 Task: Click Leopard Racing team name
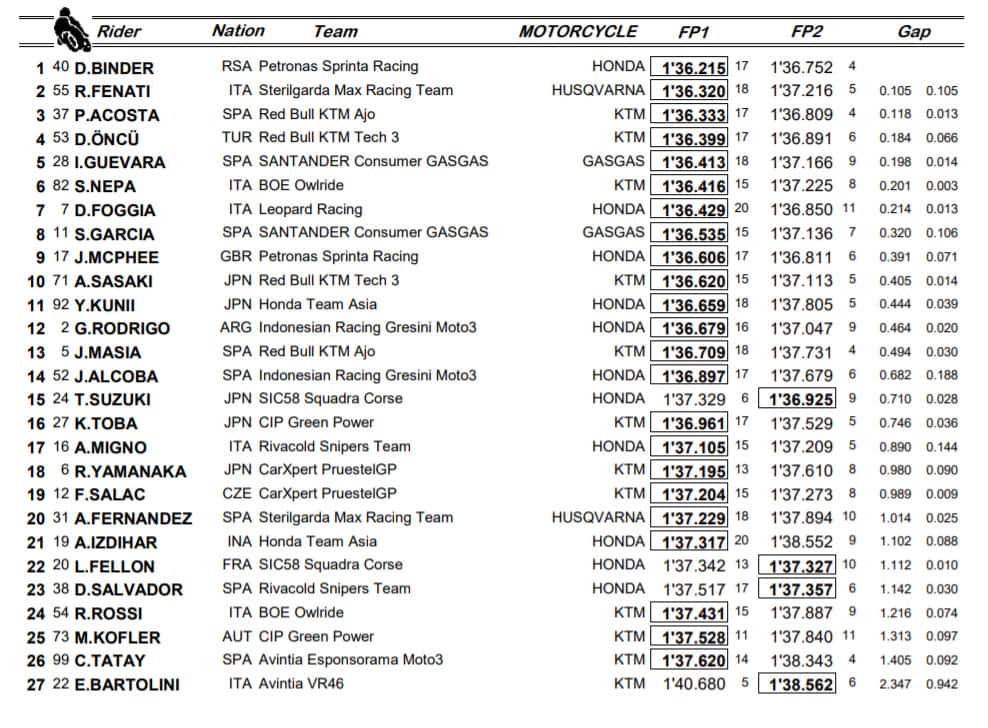coord(310,209)
